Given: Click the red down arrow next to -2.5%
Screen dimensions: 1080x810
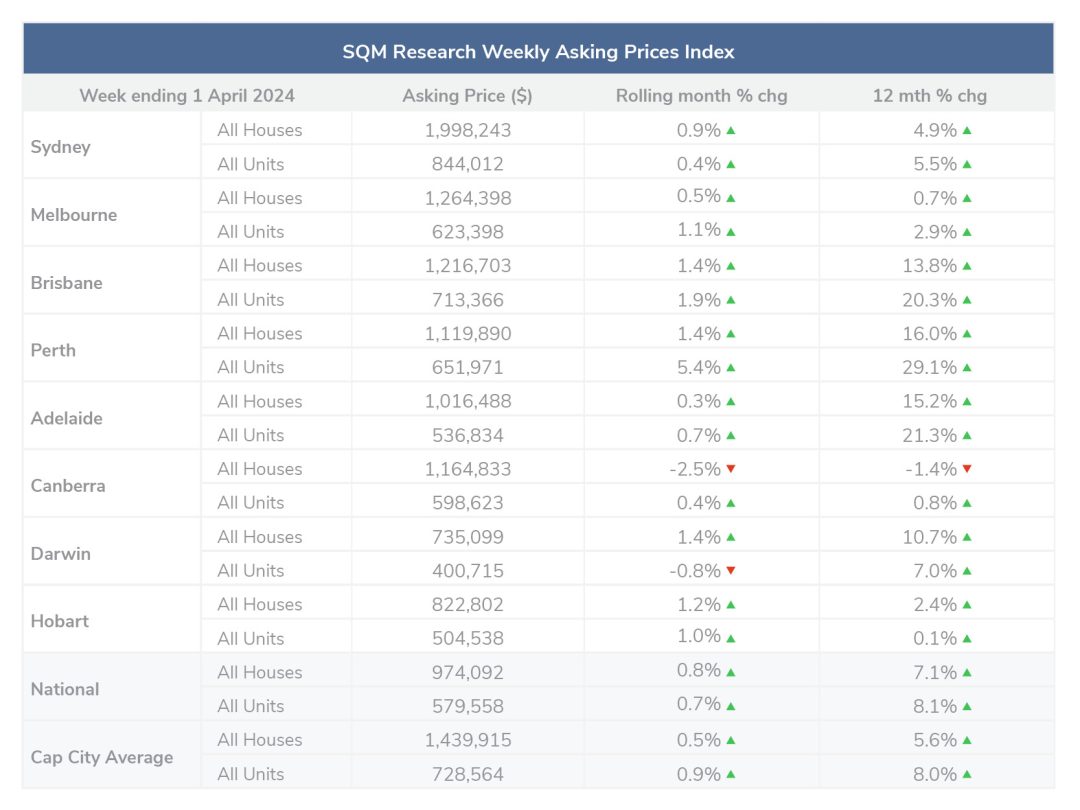Looking at the screenshot, I should [731, 468].
